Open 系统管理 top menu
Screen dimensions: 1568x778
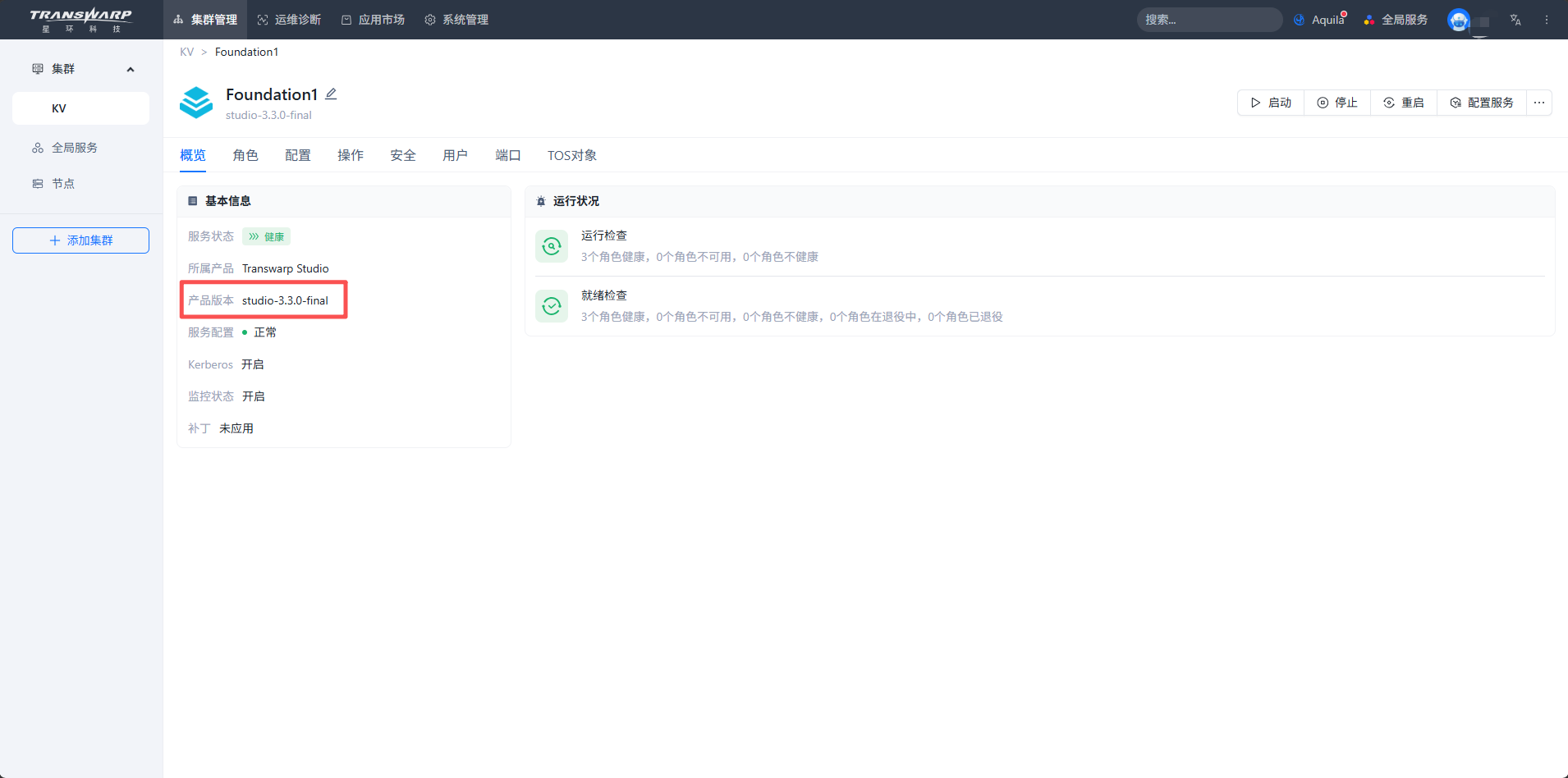click(456, 20)
